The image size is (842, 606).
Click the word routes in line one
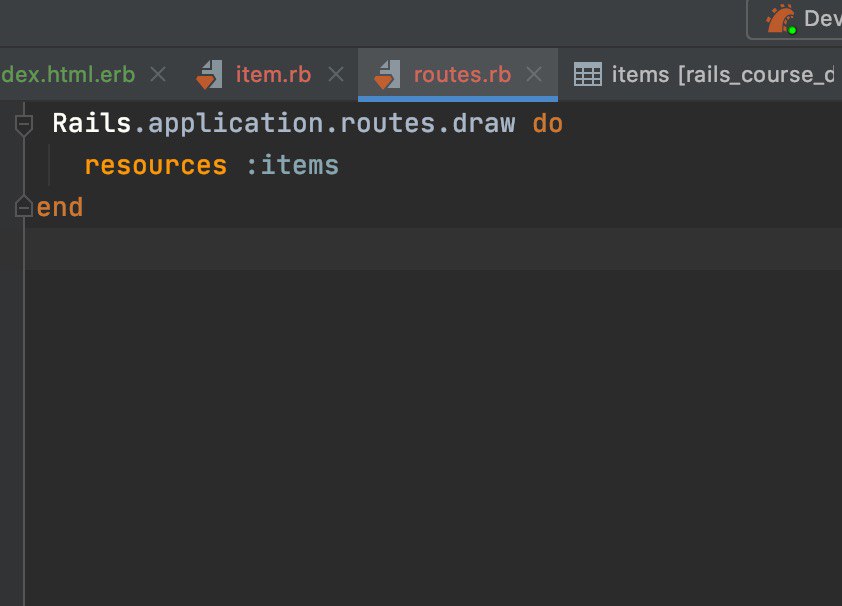point(387,123)
